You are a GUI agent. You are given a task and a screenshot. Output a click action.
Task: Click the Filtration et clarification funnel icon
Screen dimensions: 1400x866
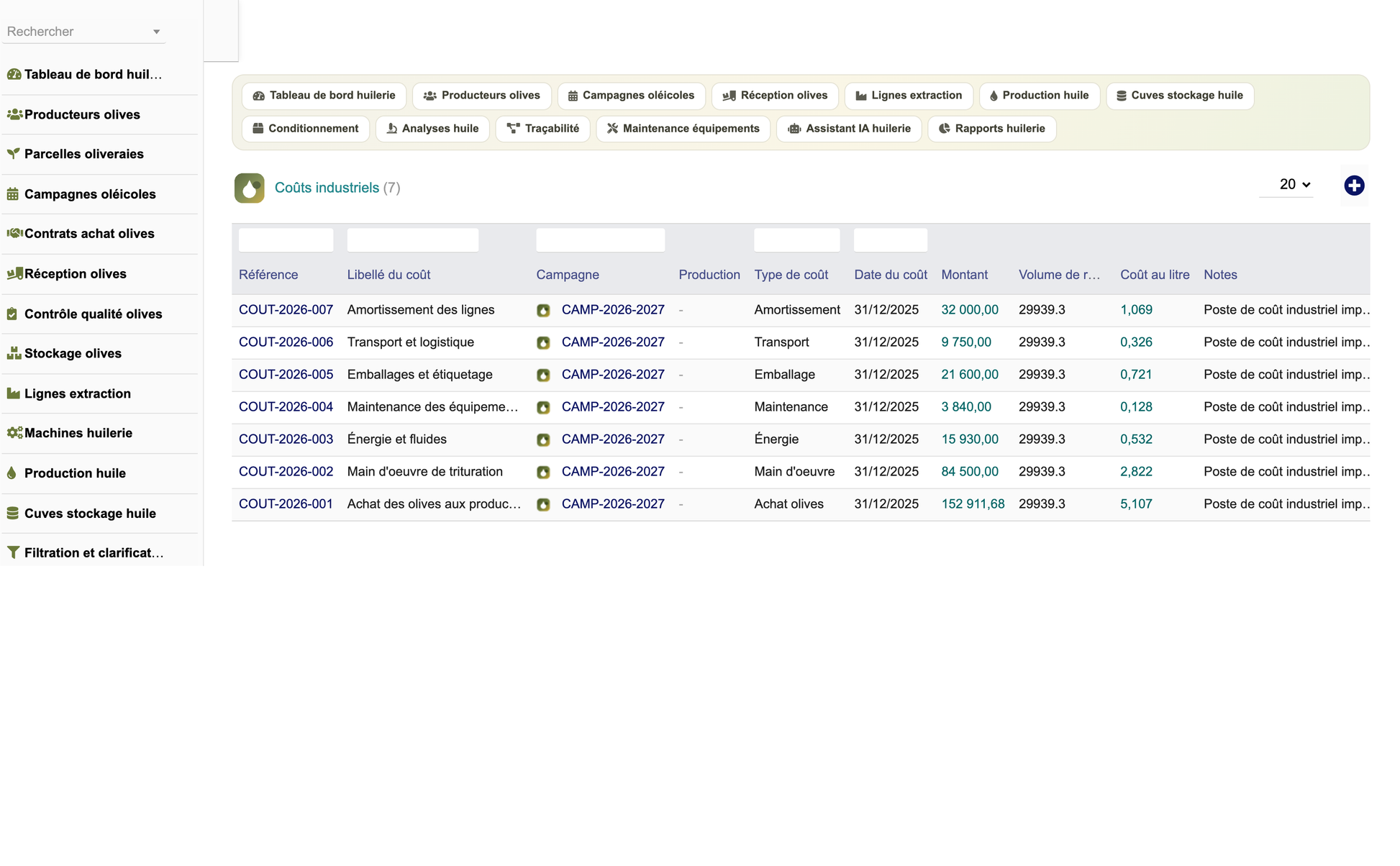click(x=13, y=553)
